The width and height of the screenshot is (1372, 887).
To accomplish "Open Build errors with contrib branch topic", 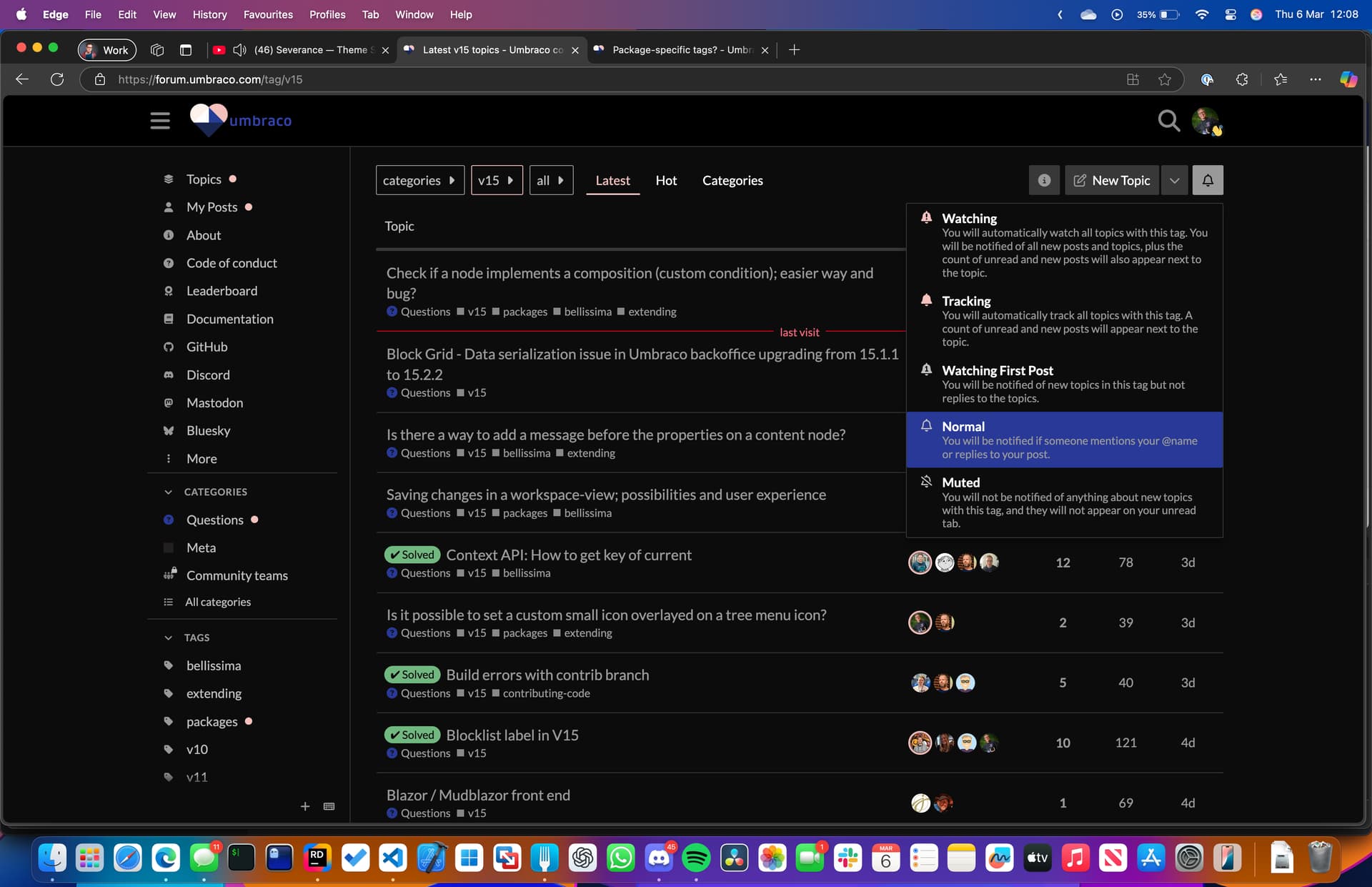I will point(547,675).
